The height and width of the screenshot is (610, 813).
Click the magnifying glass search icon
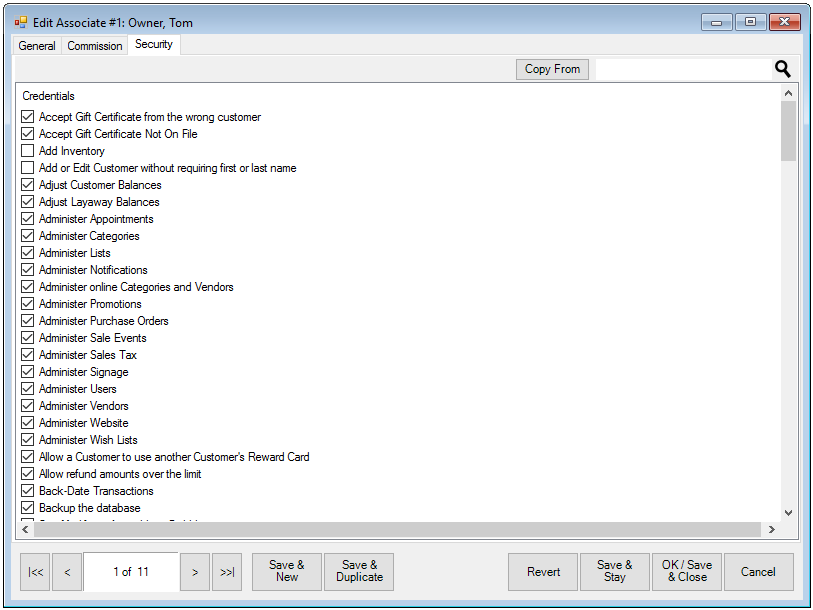(x=782, y=69)
